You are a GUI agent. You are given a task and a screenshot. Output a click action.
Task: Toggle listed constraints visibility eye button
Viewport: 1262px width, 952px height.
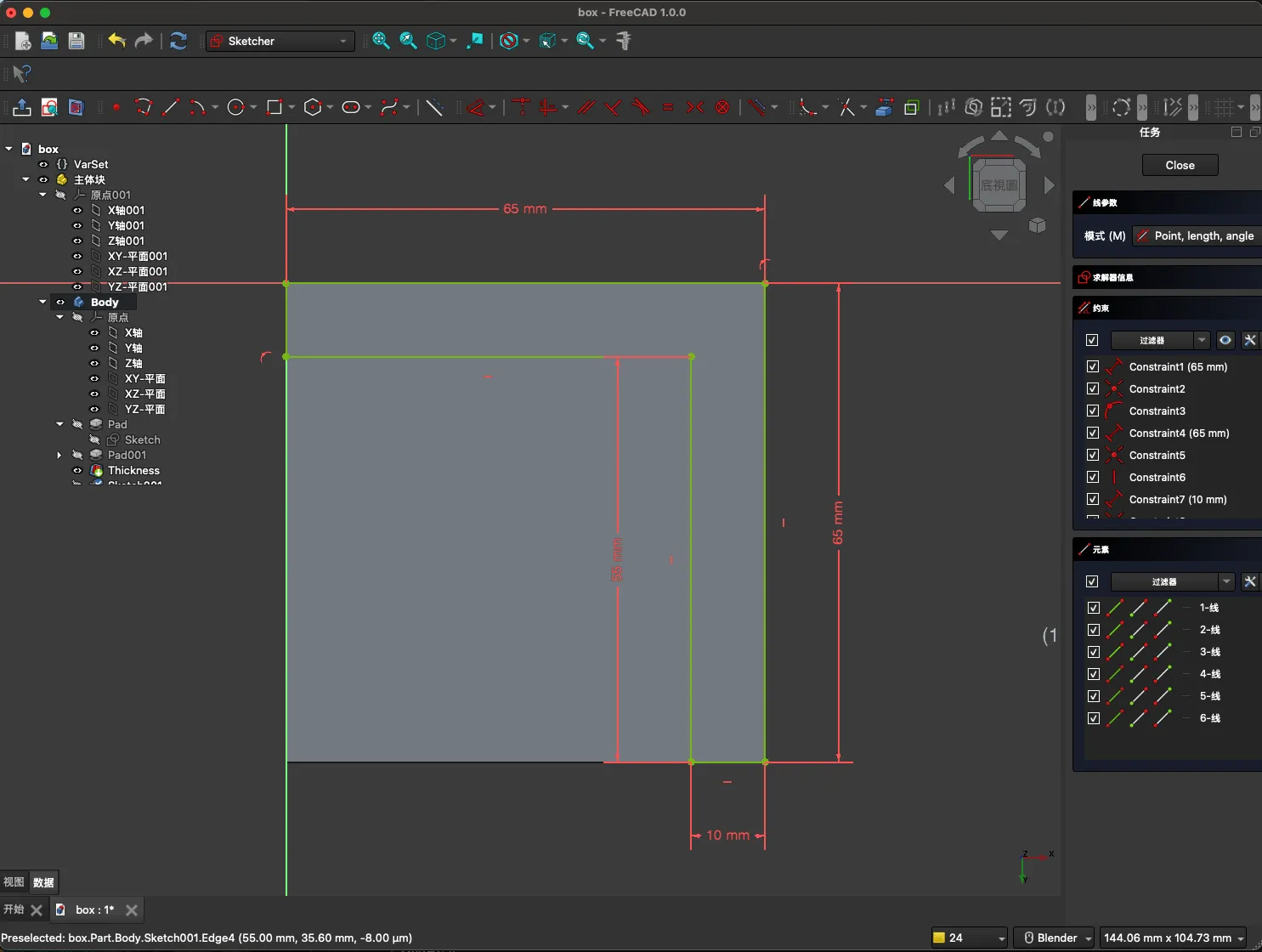(1225, 340)
